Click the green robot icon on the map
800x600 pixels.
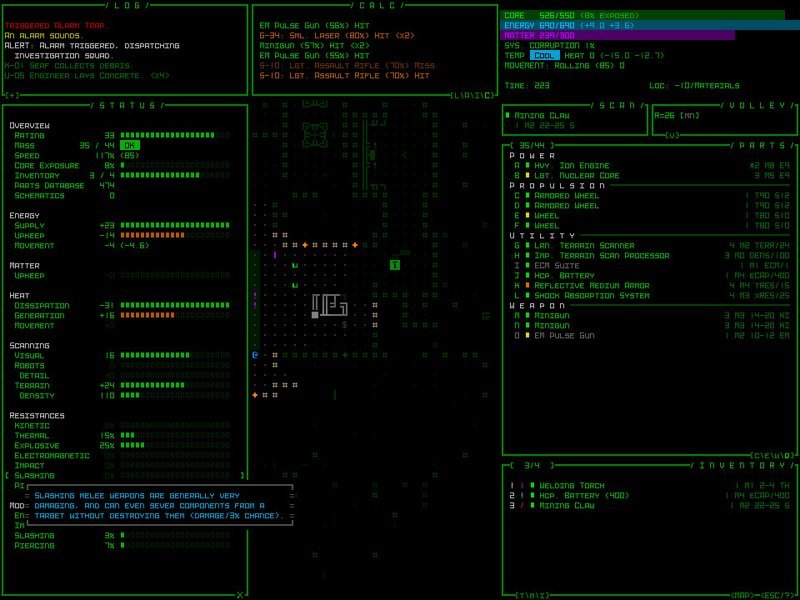click(395, 265)
